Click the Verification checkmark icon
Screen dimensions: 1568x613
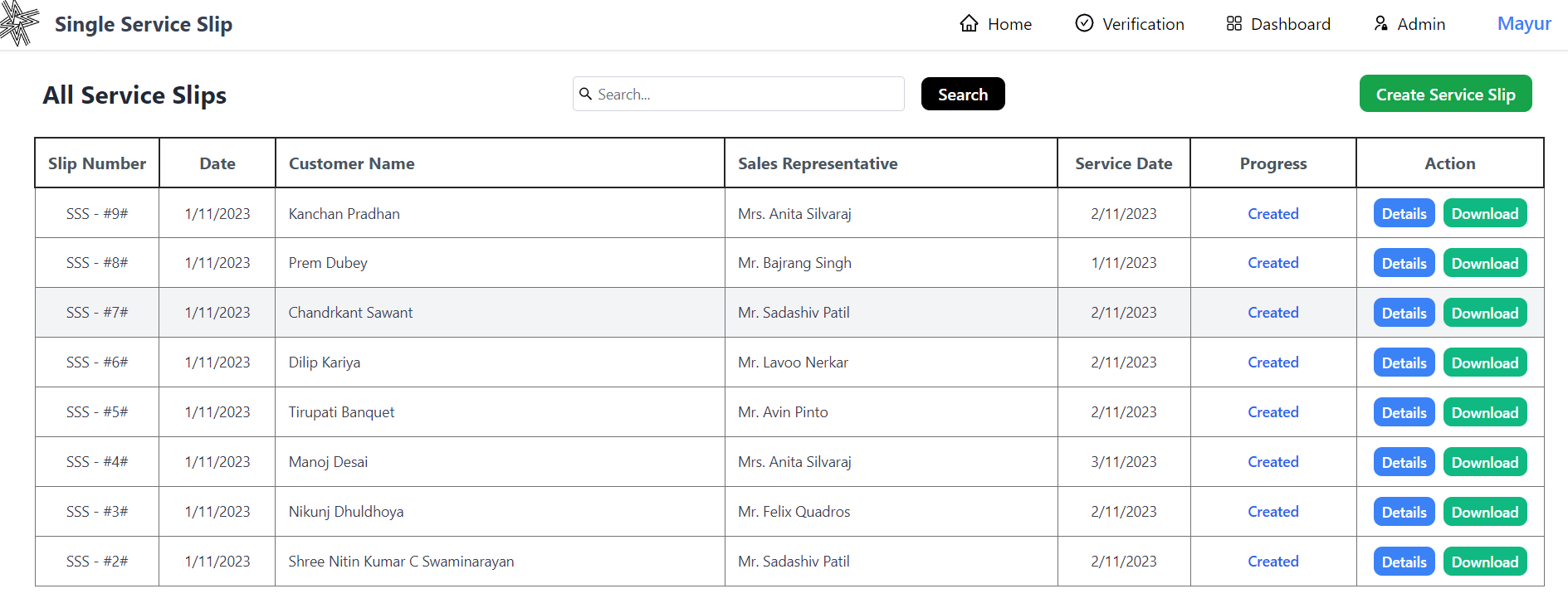pos(1084,23)
